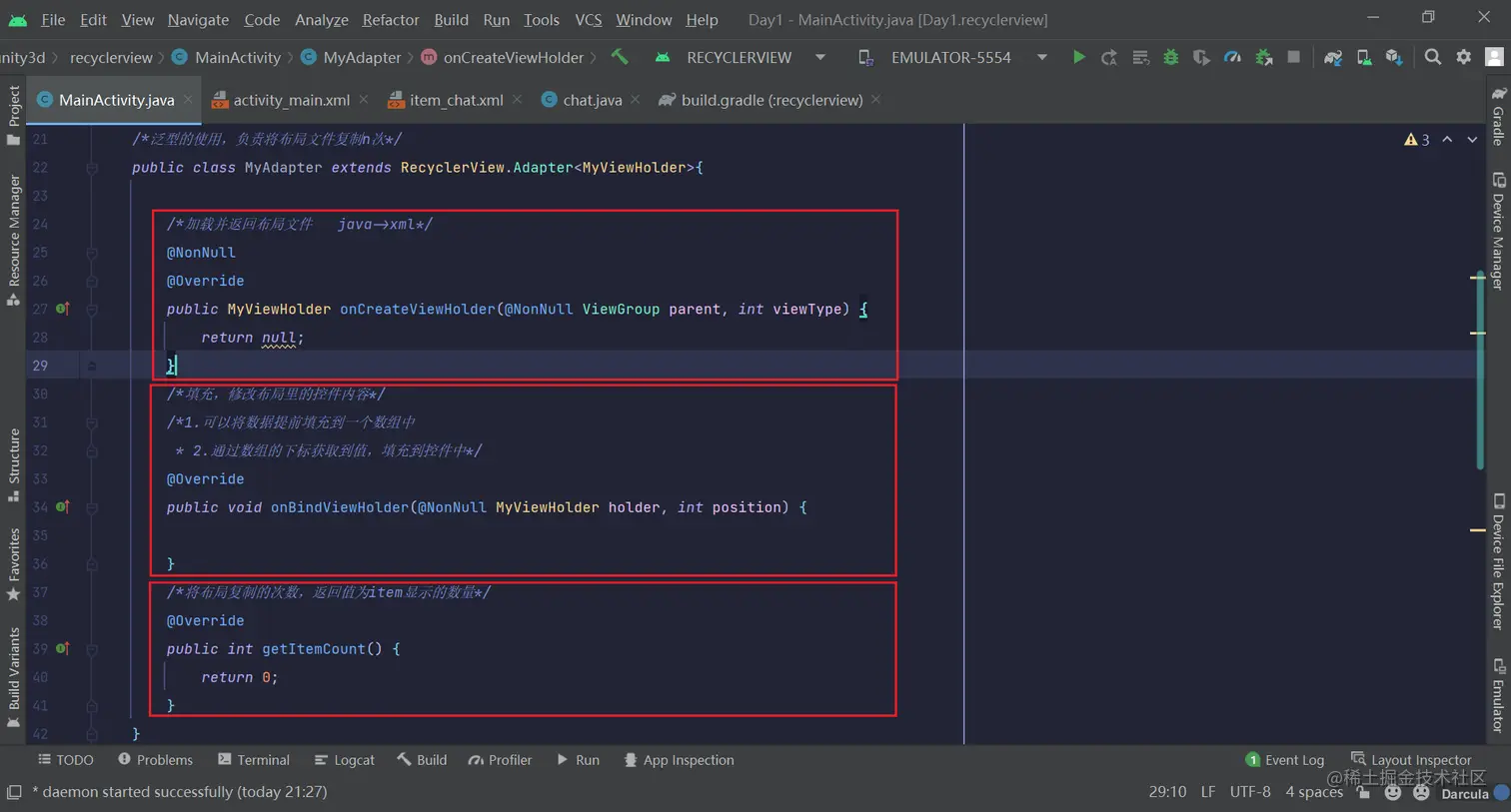Open the Emulator side panel
This screenshot has height=812, width=1511.
point(1498,695)
